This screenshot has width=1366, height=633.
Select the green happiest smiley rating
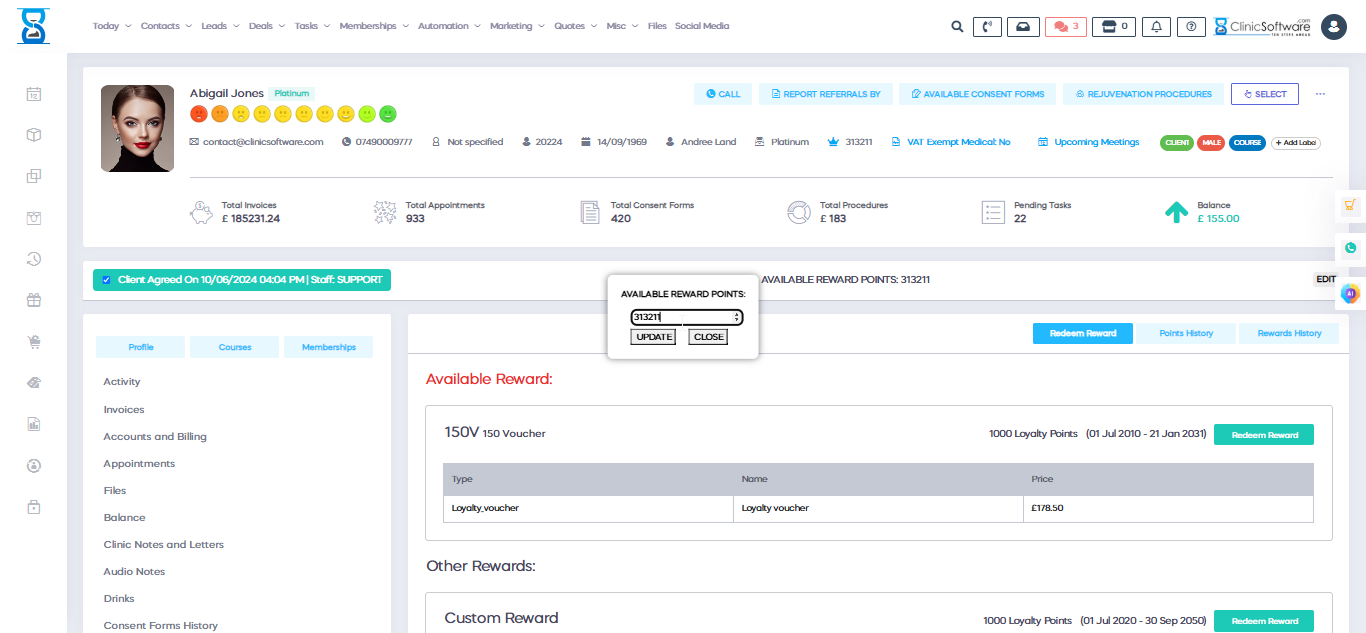point(388,114)
